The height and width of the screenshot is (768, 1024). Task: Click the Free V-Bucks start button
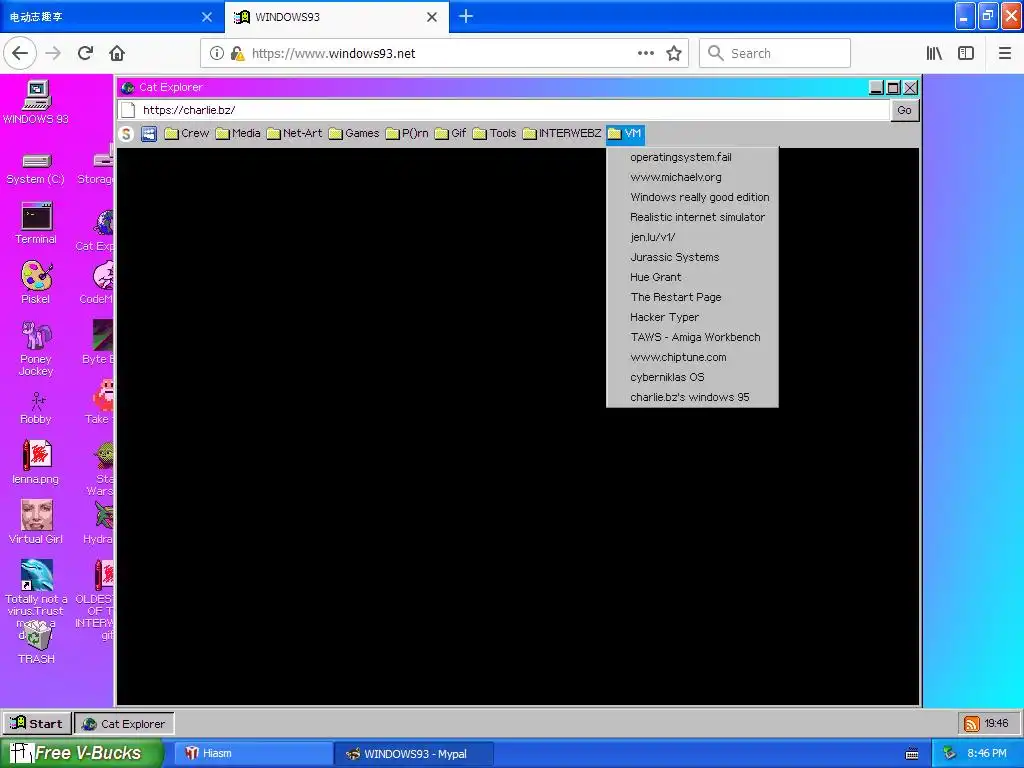pos(80,753)
